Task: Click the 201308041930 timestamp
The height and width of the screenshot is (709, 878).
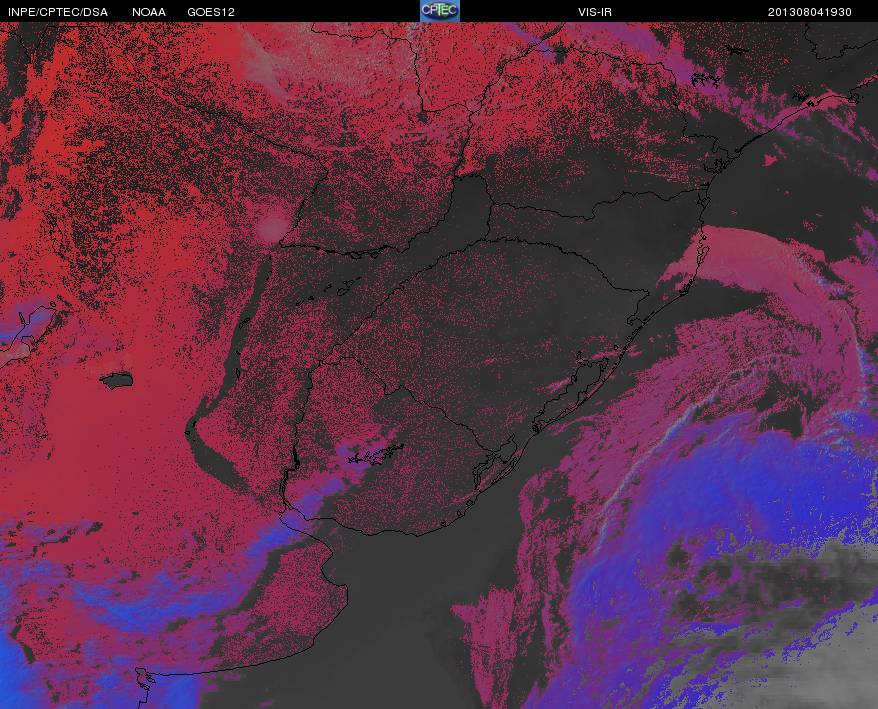Action: [x=810, y=12]
